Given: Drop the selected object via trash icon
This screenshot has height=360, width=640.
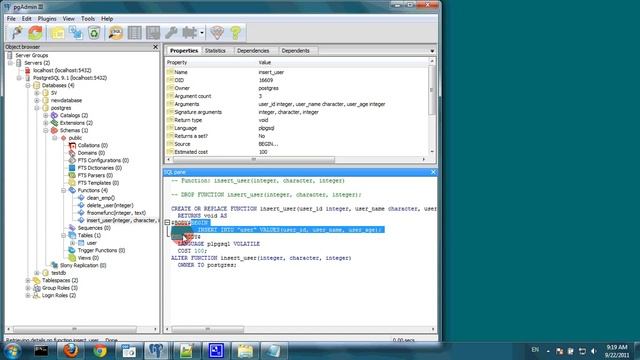Looking at the screenshot, I should 94,33.
